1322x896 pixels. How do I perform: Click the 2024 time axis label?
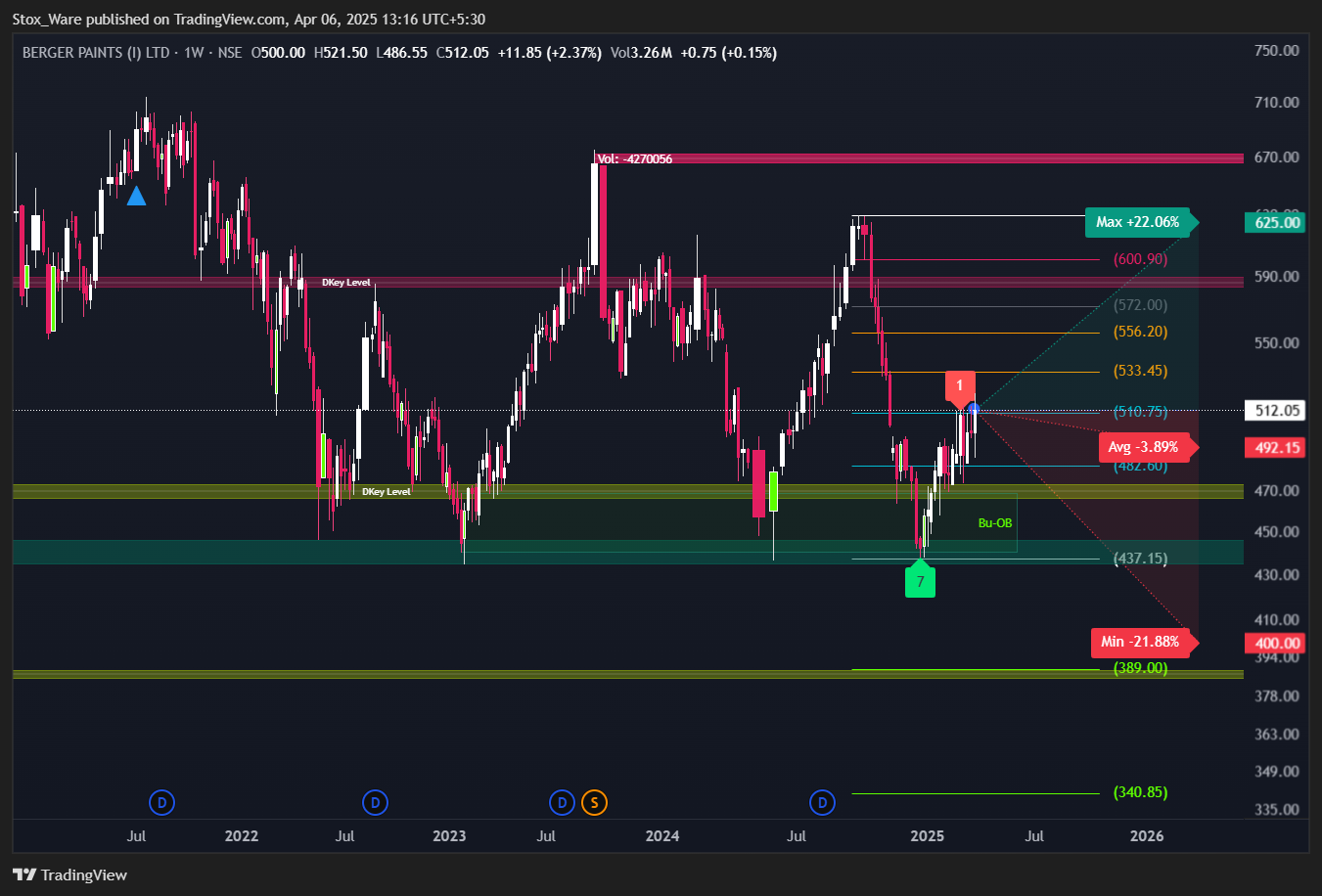662,836
